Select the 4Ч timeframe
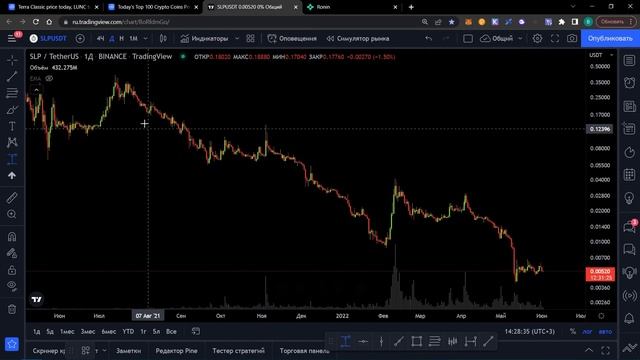This screenshot has height=360, width=640. tap(100, 38)
